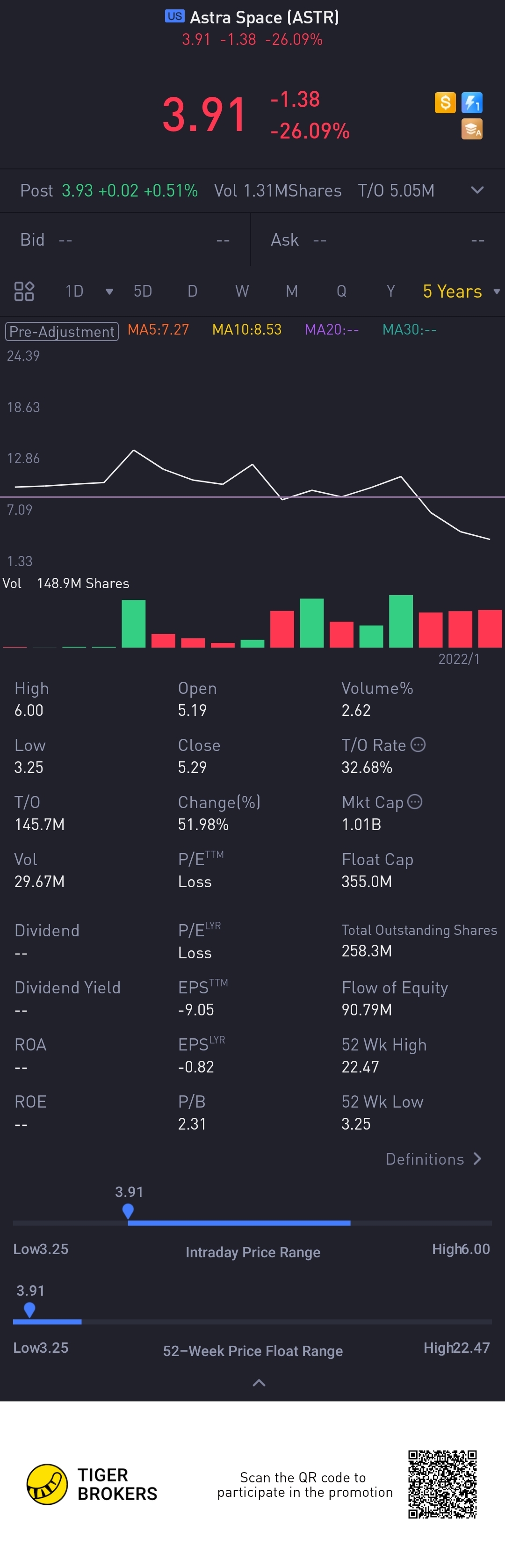This screenshot has height=1568, width=505.
Task: Open the Definitions link
Action: [x=433, y=1159]
